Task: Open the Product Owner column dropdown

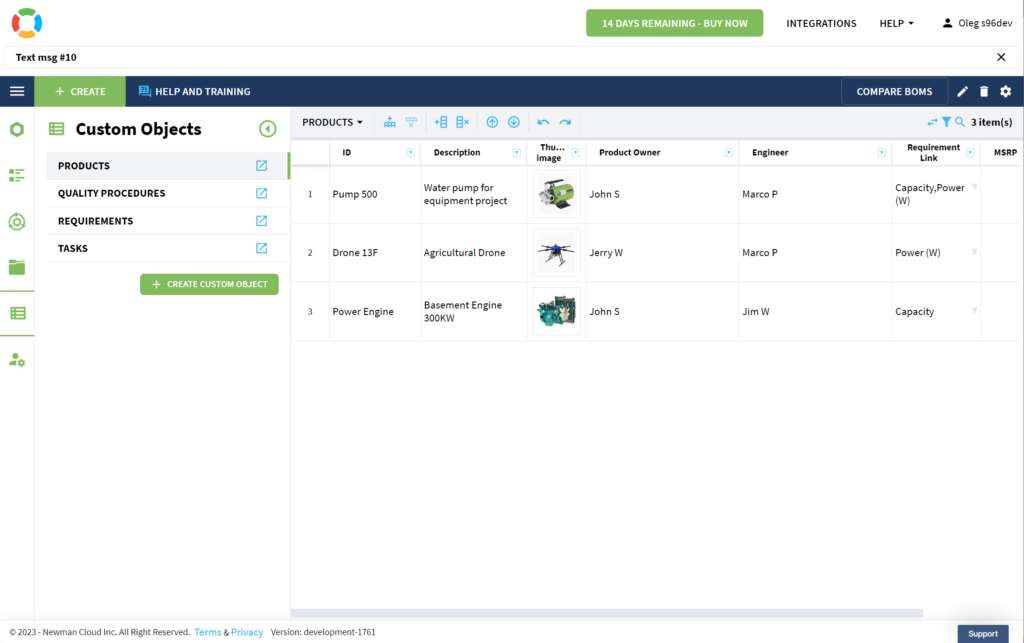Action: click(x=729, y=153)
